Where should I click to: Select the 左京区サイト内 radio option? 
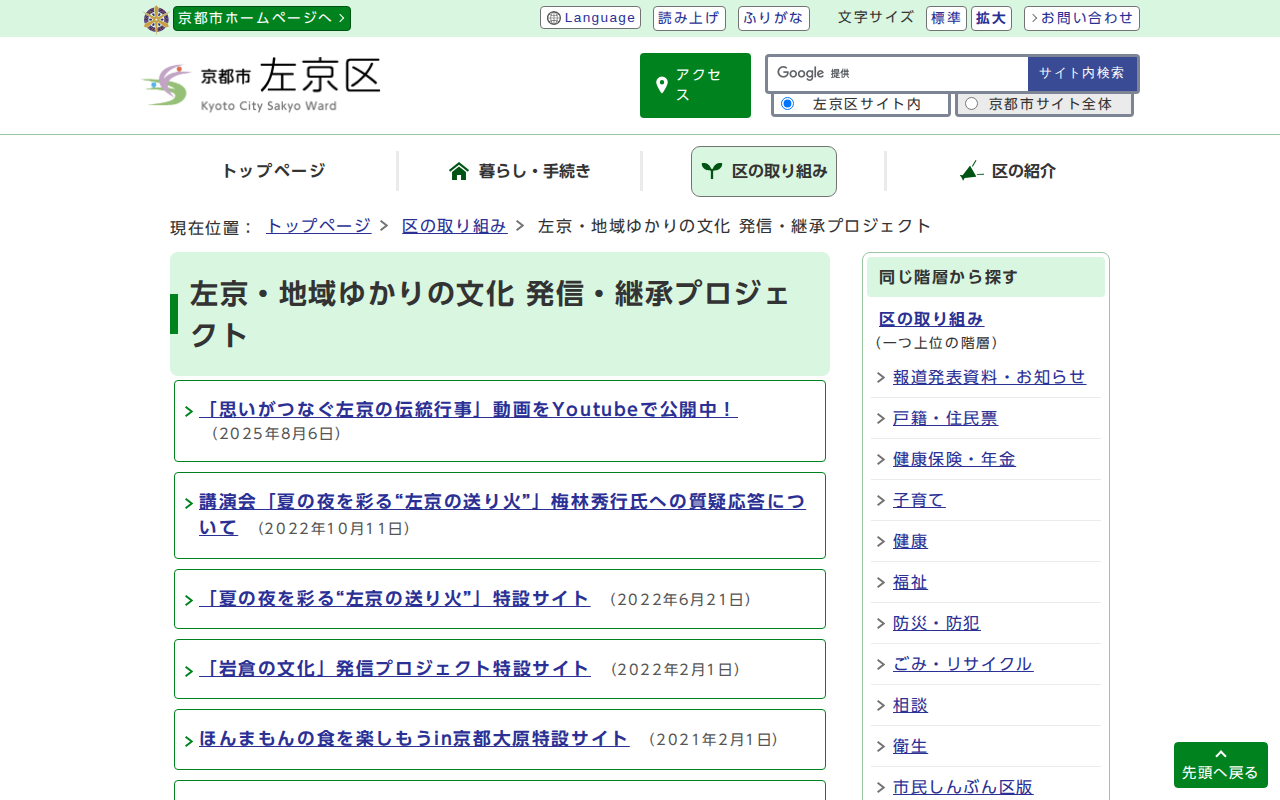787,104
